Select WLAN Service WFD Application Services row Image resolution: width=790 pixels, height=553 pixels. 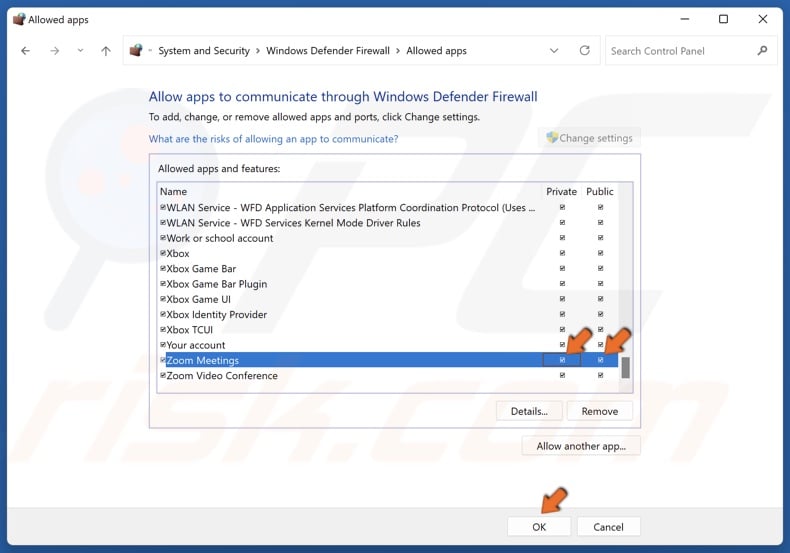coord(387,208)
